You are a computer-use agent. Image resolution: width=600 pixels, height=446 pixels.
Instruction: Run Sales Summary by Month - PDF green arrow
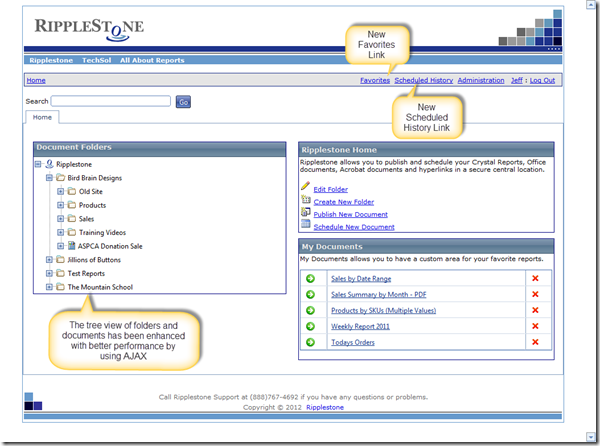(310, 295)
